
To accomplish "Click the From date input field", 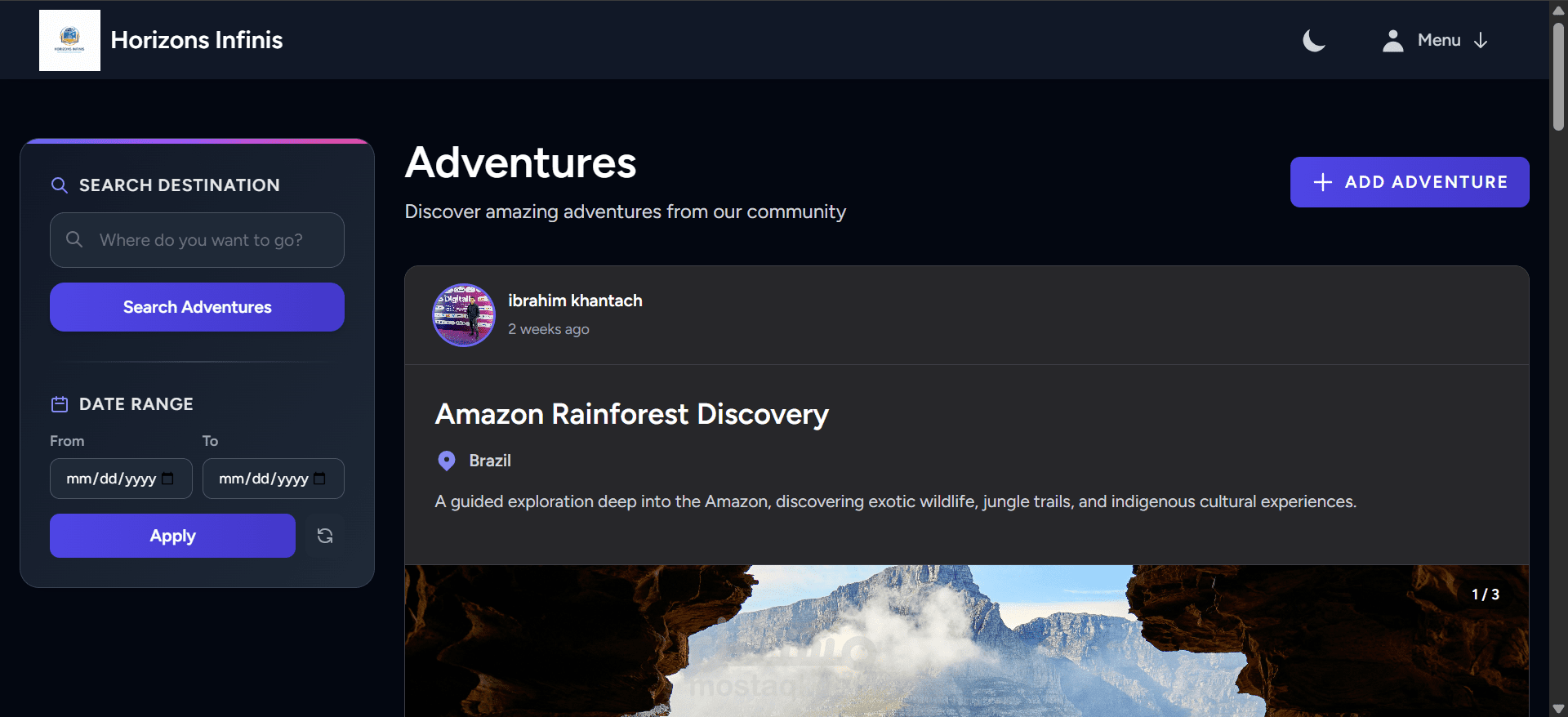I will (121, 479).
